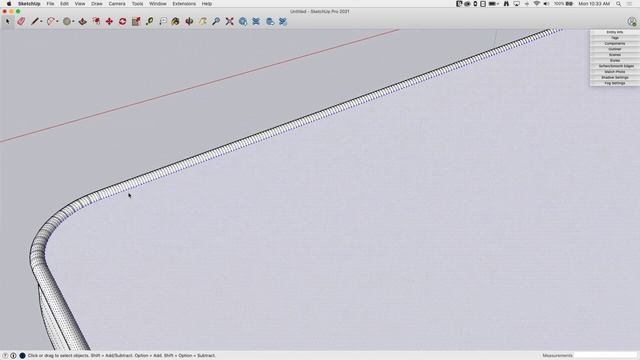Open the Camera menu
The width and height of the screenshot is (640, 360).
117,4
